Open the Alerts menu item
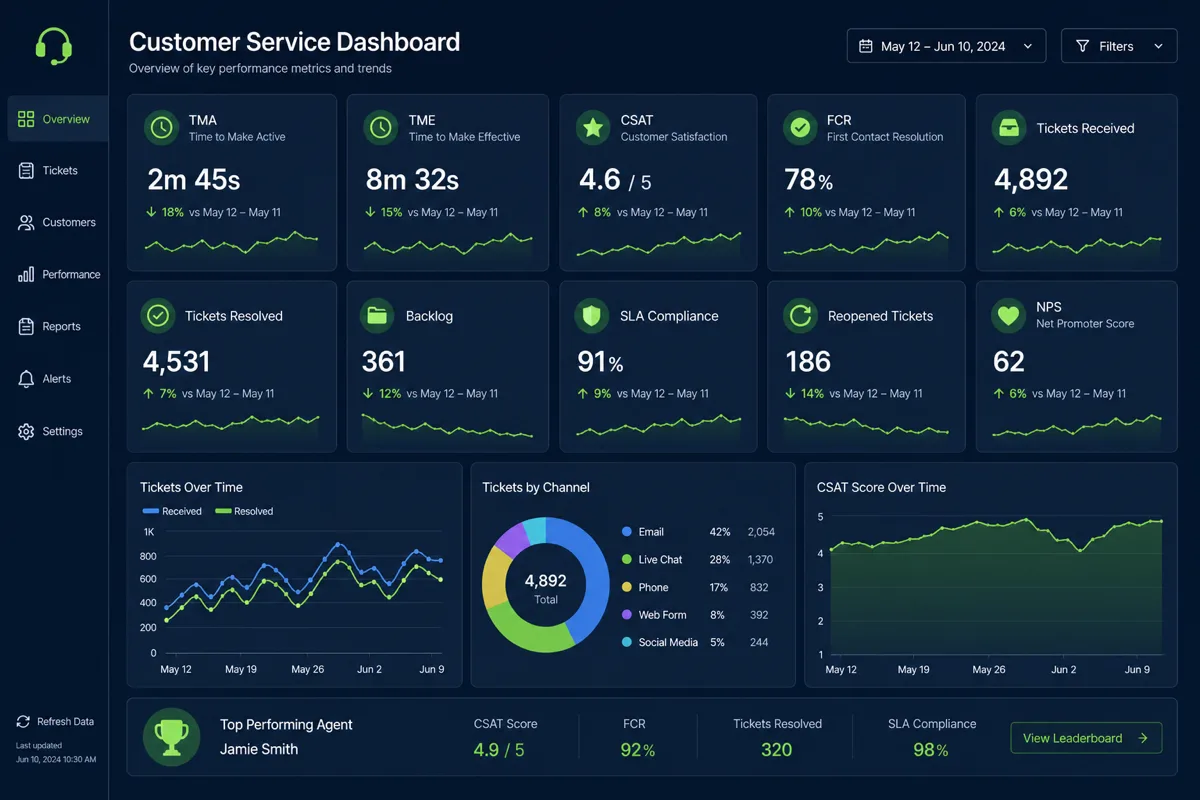 (x=58, y=379)
